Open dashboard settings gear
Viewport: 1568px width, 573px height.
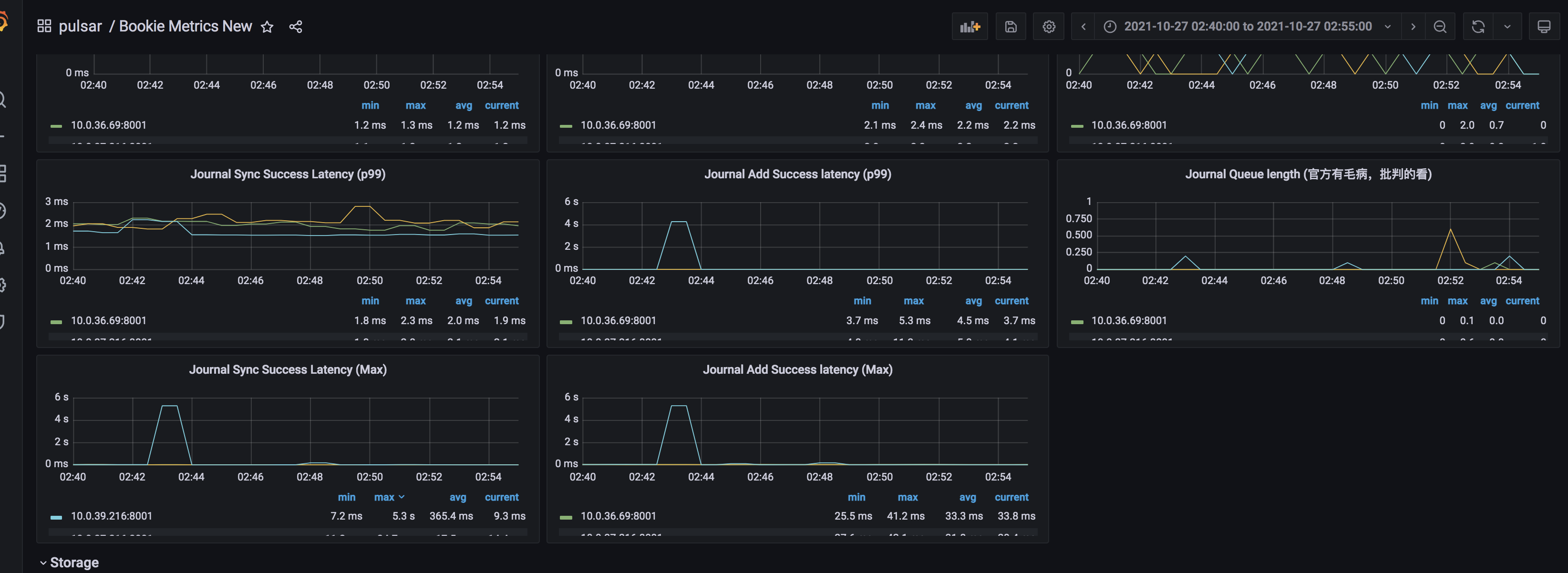(1048, 26)
